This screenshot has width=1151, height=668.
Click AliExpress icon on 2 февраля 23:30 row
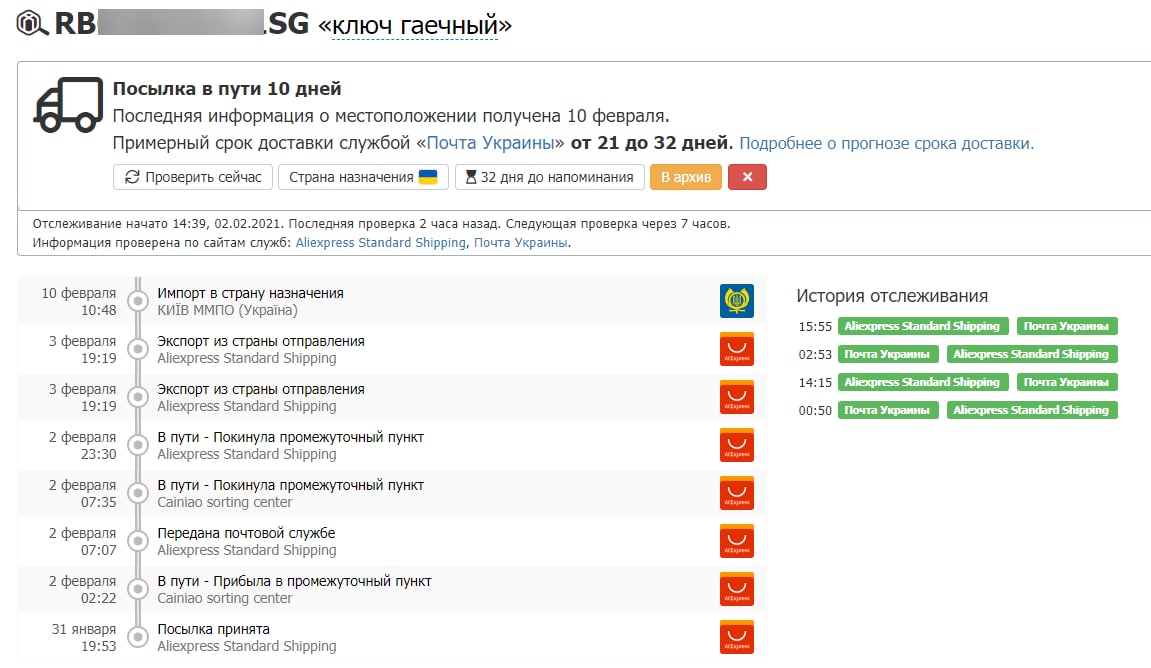pyautogui.click(x=736, y=445)
